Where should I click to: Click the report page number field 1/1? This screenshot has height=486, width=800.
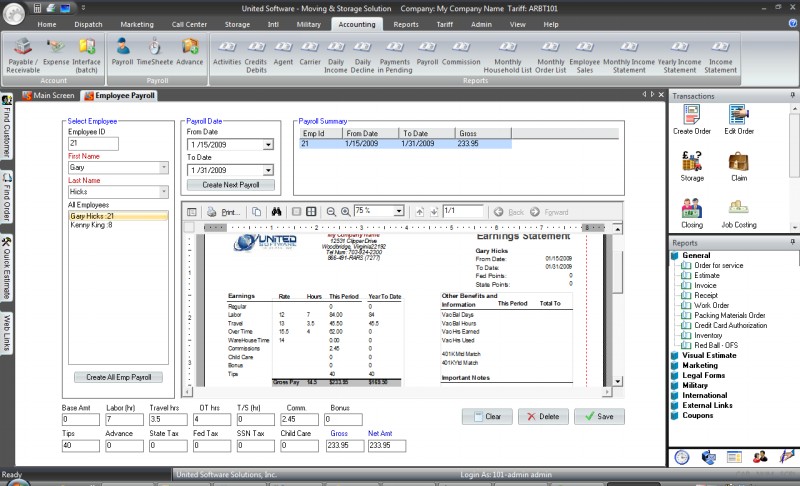click(463, 211)
